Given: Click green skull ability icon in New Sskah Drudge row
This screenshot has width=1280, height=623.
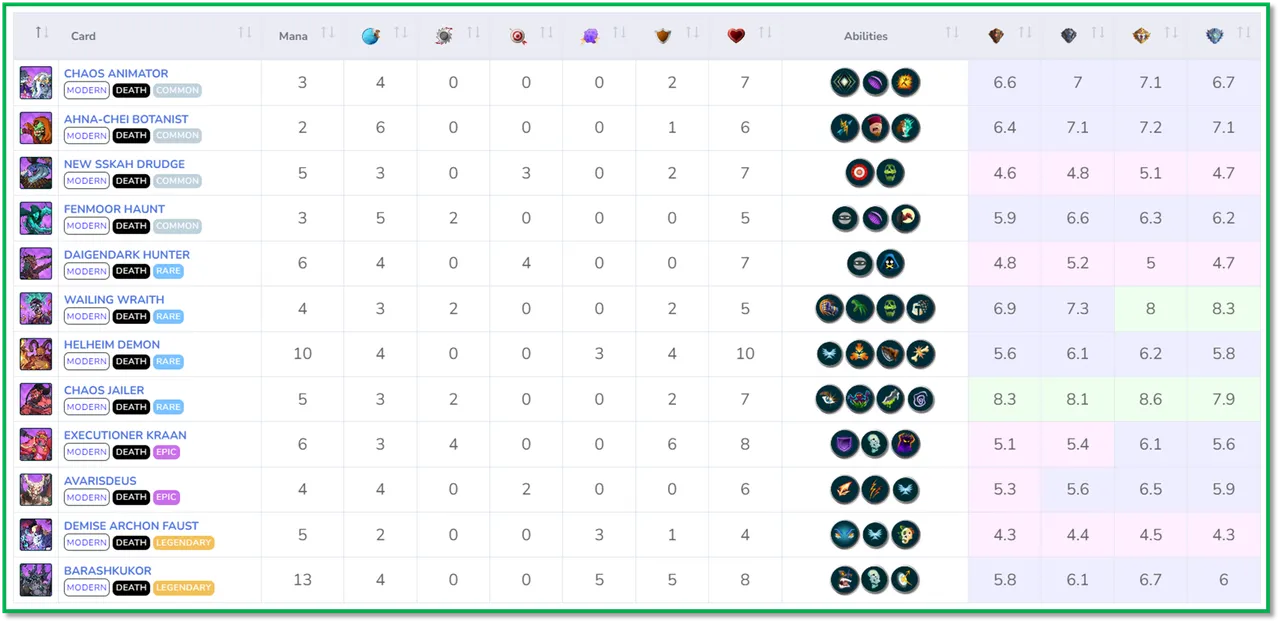Looking at the screenshot, I should tap(890, 173).
